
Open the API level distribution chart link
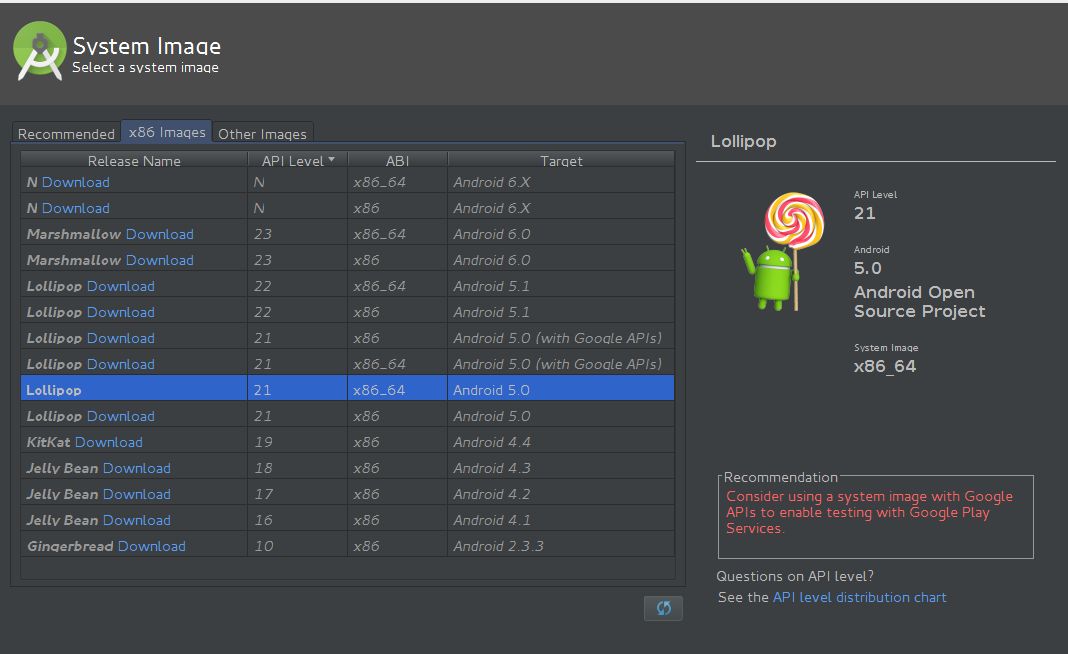[x=860, y=597]
